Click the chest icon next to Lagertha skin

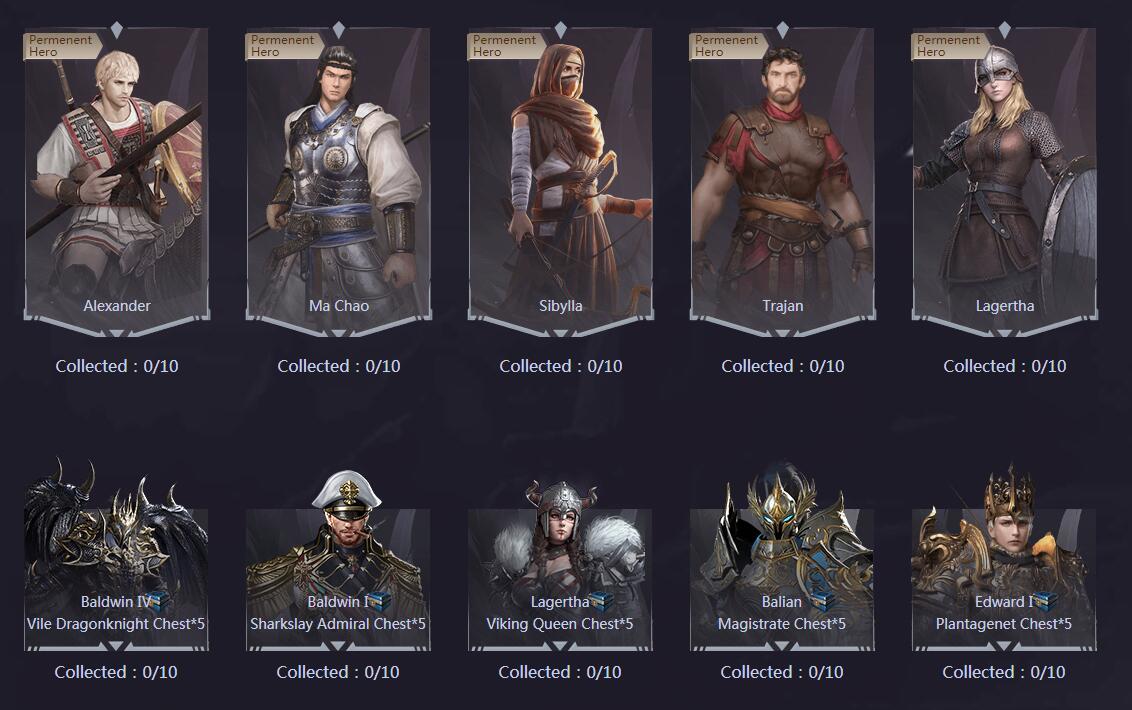(601, 601)
